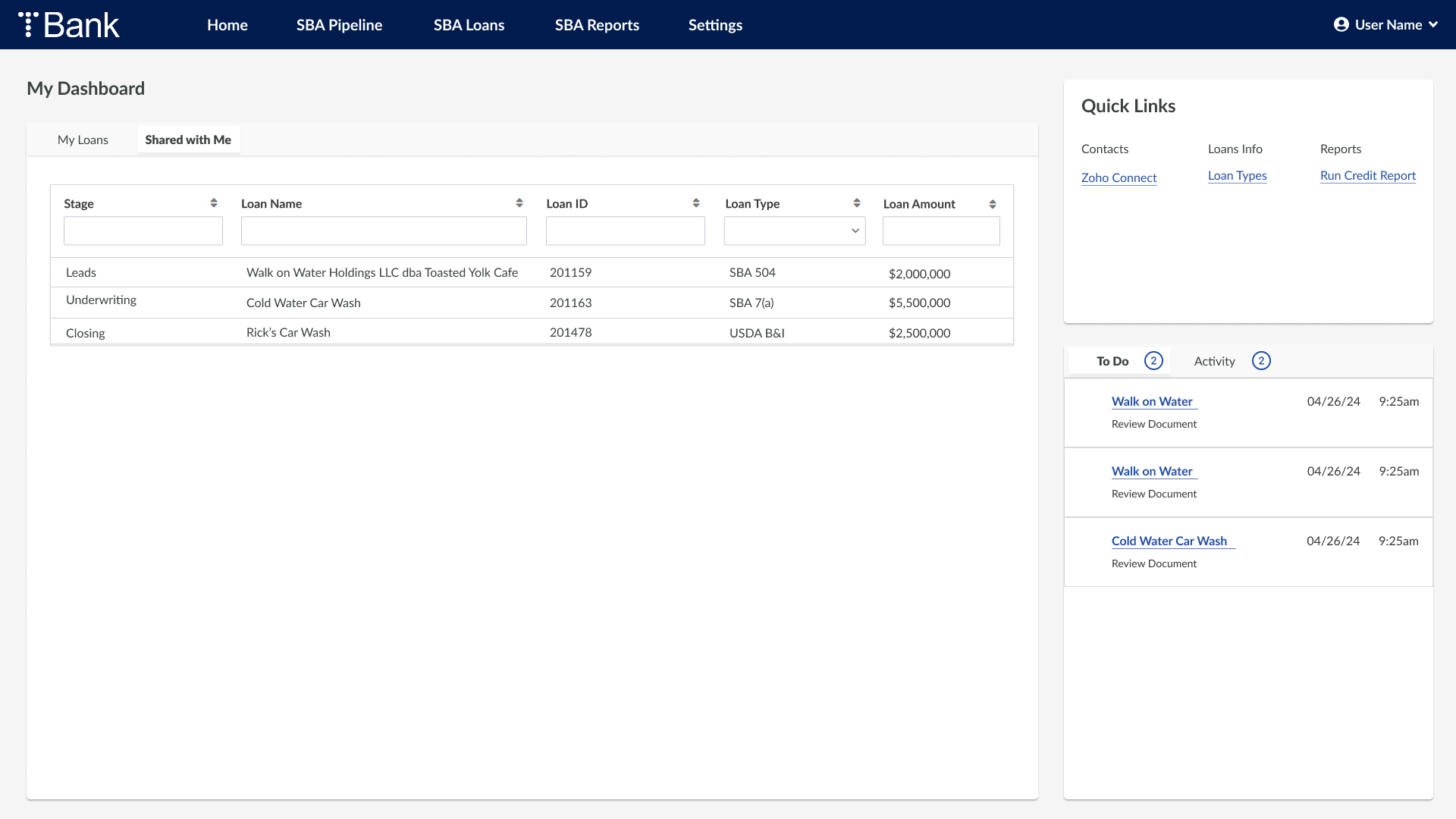This screenshot has height=819, width=1456.
Task: Expand the User Name dropdown chevron
Action: [1433, 24]
